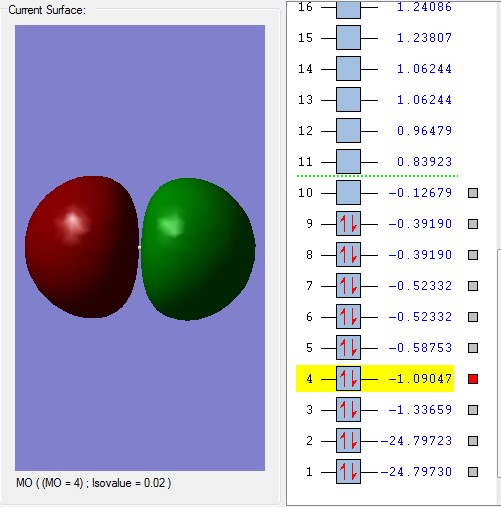Toggle the gray surface marker for MO 2
This screenshot has width=501, height=507.
pyautogui.click(x=473, y=441)
